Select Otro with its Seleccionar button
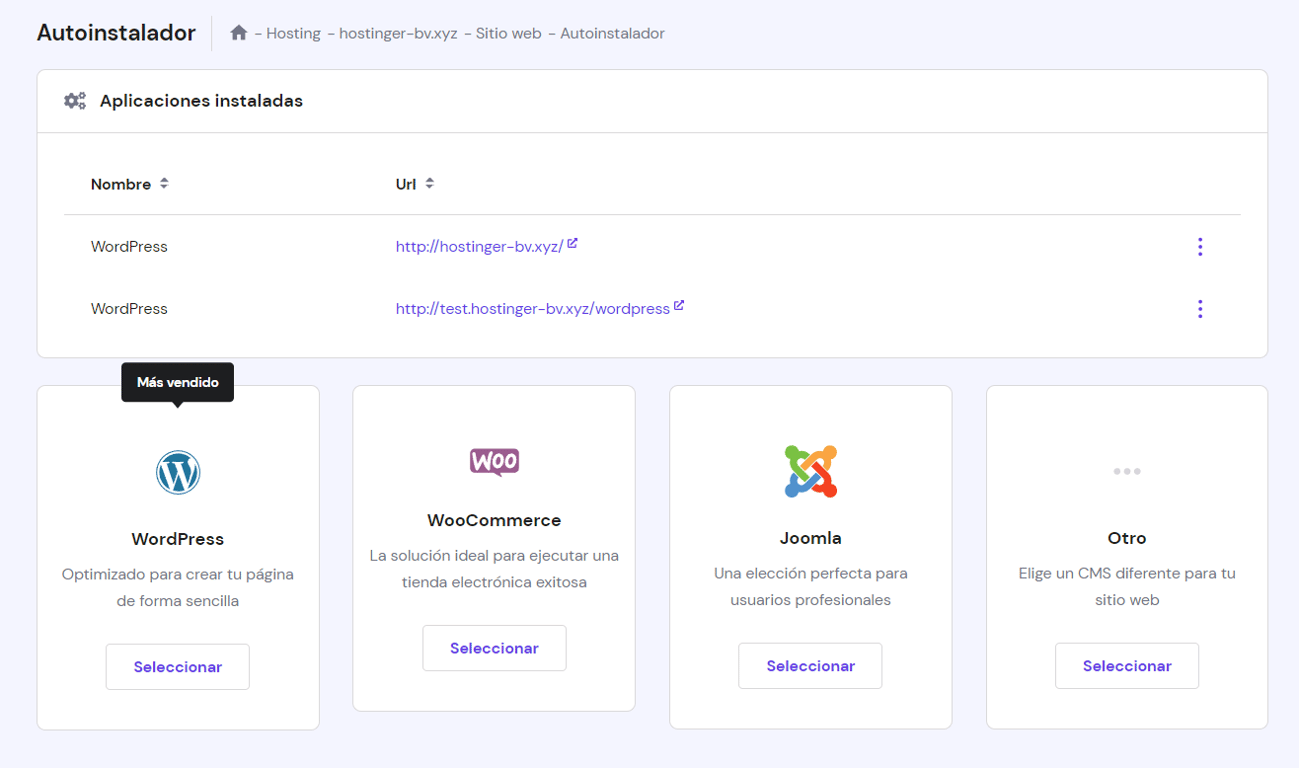Screen dimensions: 1299x768 (x=1127, y=665)
